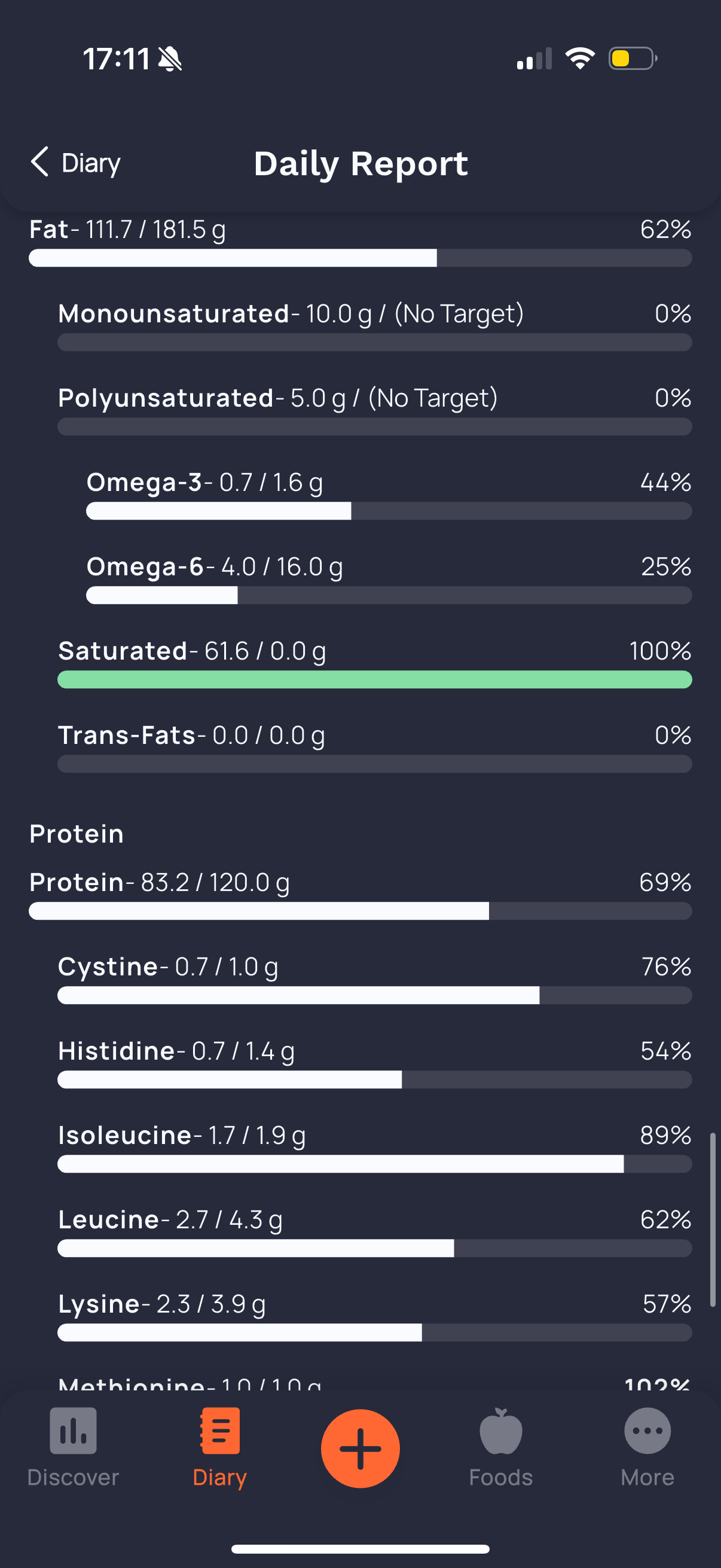721x1568 pixels.
Task: Click the vertical scrollbar indicator
Action: point(713,1220)
